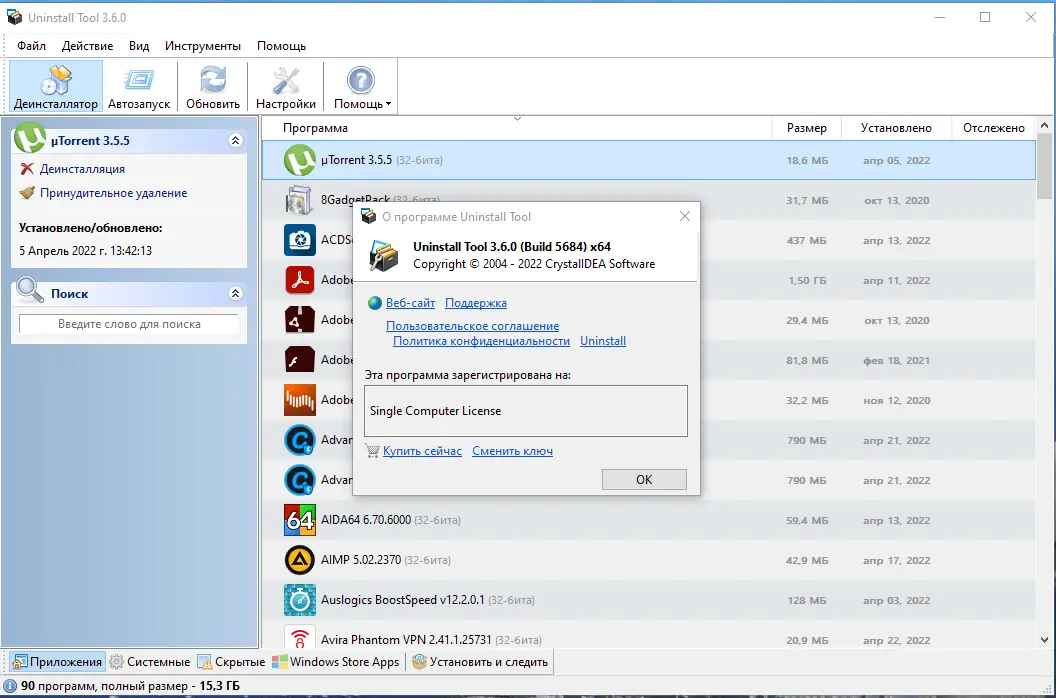
Task: Open the Деинсталлятор toolbar icon
Action: [x=56, y=80]
